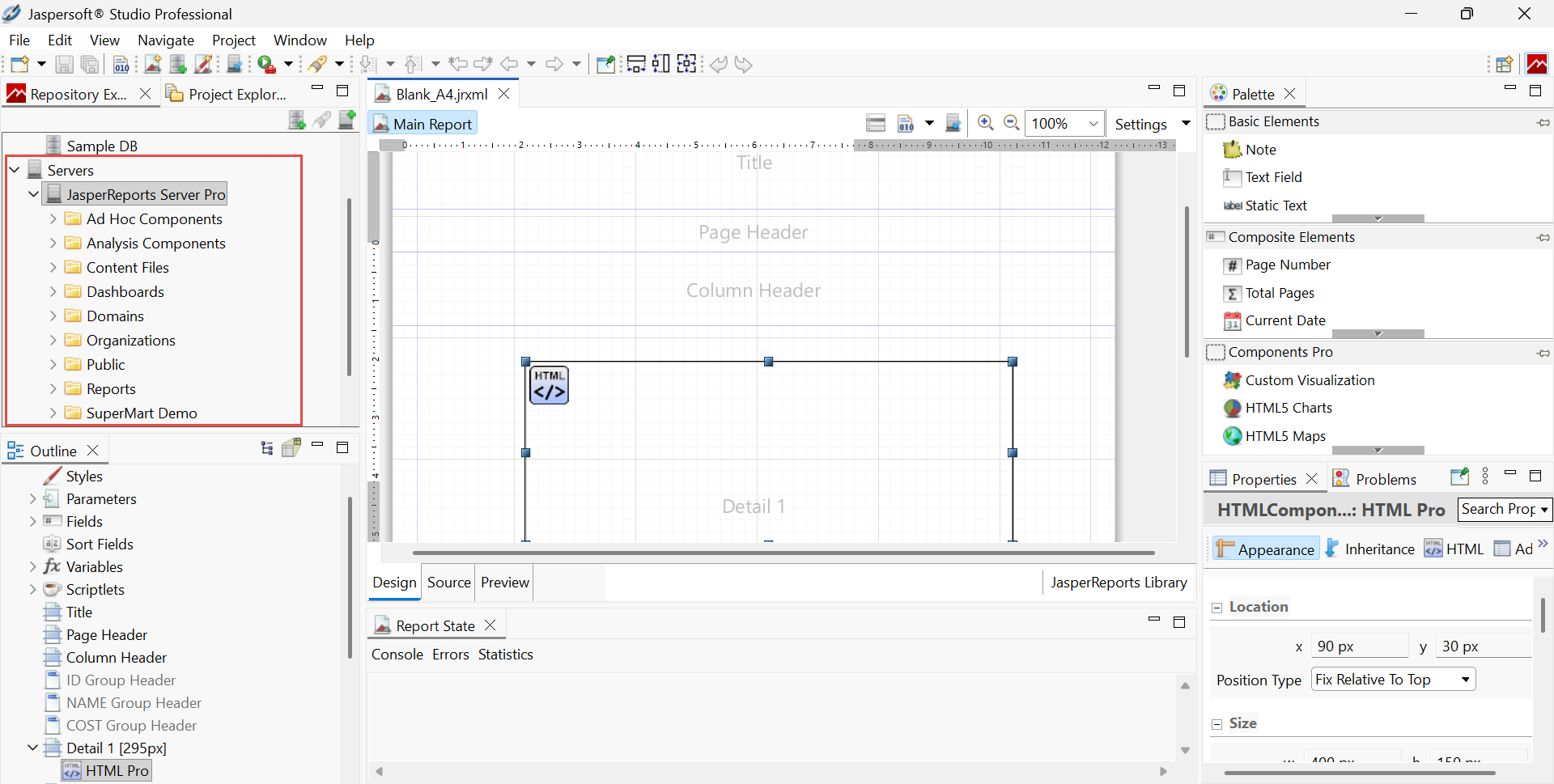This screenshot has height=784, width=1554.
Task: Click the New wizard toolbar icon
Action: click(20, 64)
